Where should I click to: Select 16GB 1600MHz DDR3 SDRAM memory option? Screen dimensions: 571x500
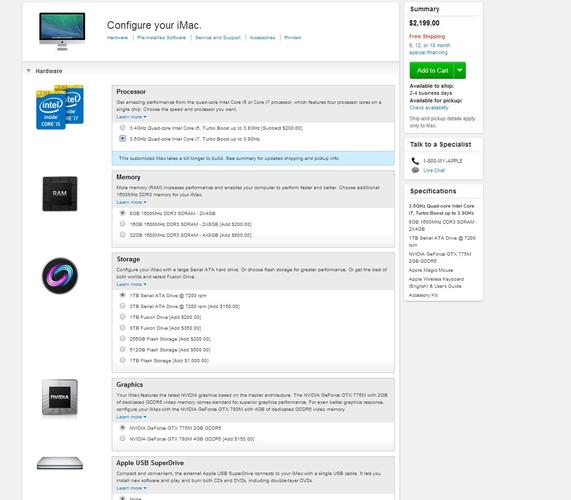123,224
